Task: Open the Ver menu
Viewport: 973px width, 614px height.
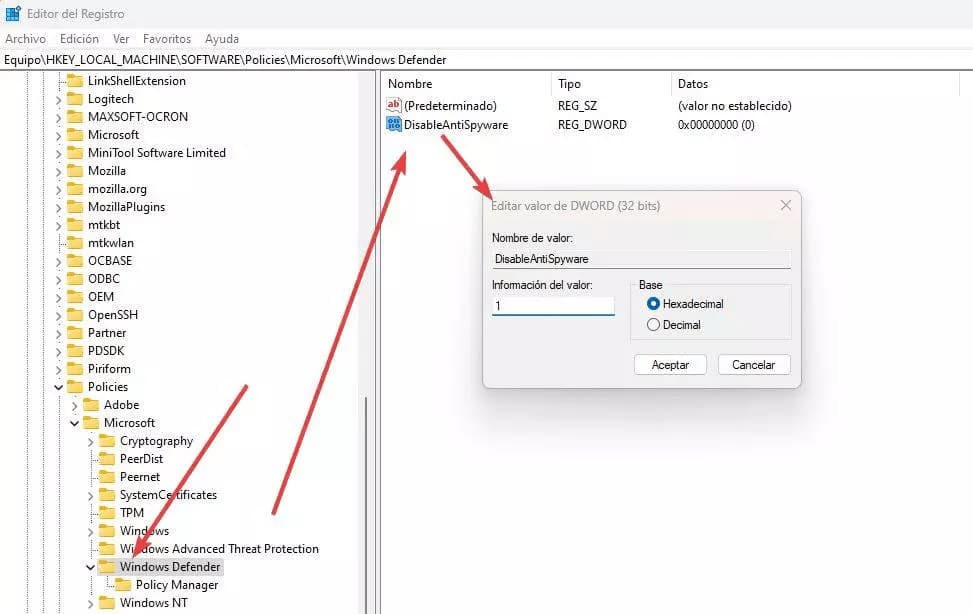Action: click(121, 38)
